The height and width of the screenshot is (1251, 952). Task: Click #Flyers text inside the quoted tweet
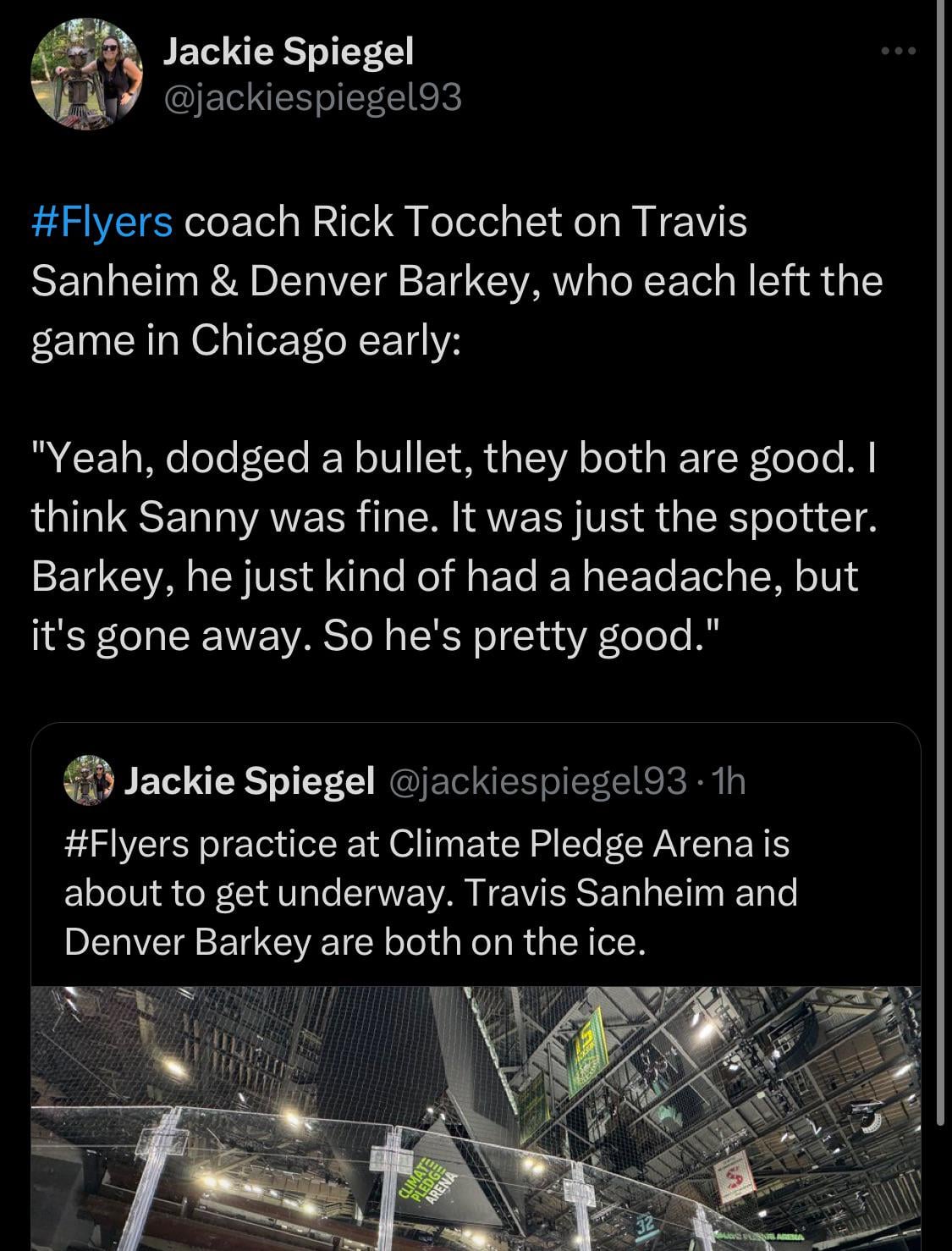(x=129, y=844)
